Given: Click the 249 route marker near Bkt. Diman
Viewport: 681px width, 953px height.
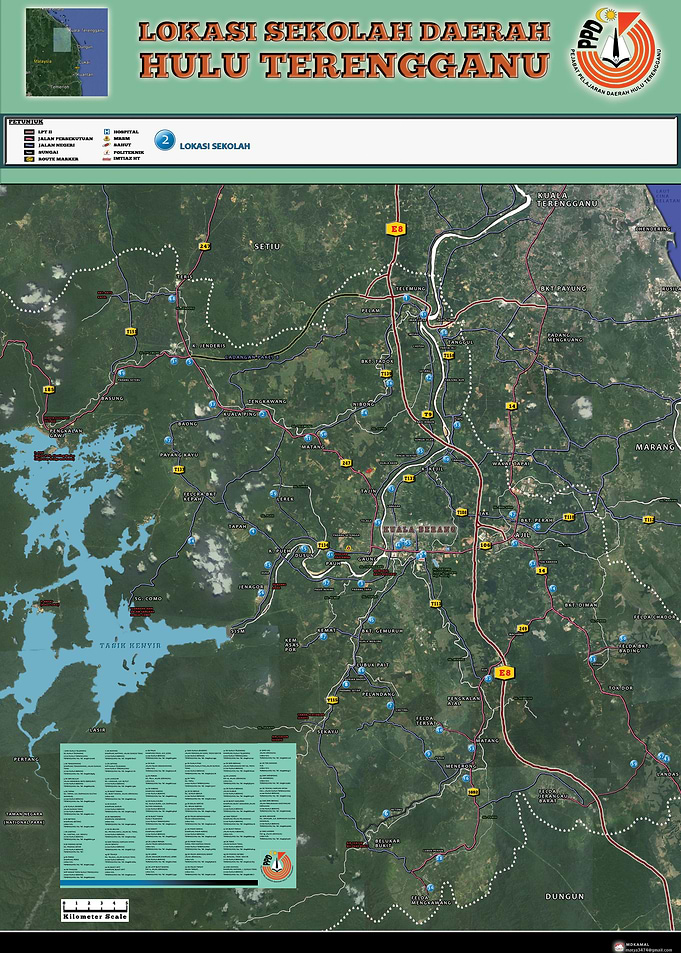Looking at the screenshot, I should coord(522,628).
